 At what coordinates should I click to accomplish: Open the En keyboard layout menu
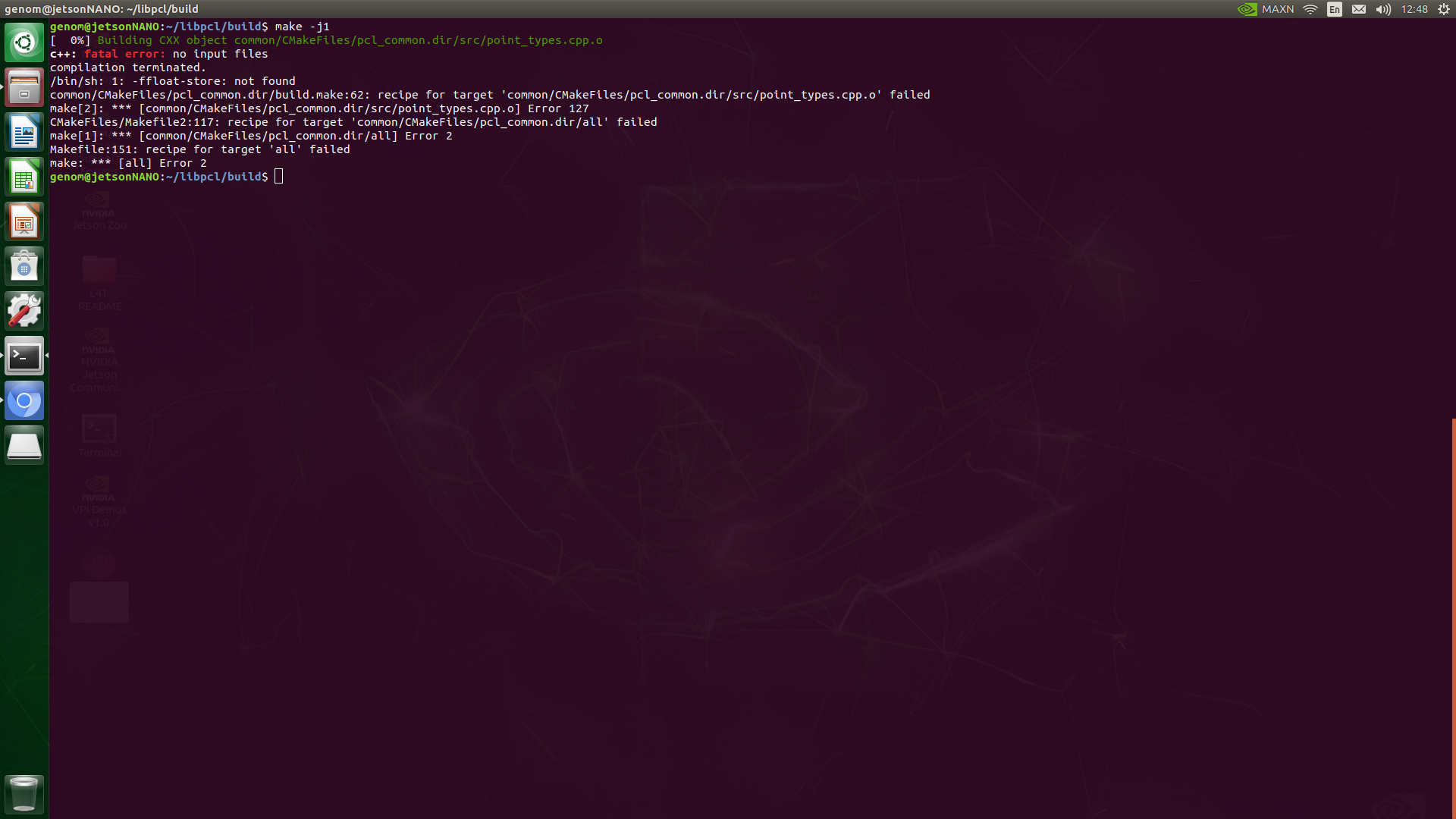[x=1334, y=9]
